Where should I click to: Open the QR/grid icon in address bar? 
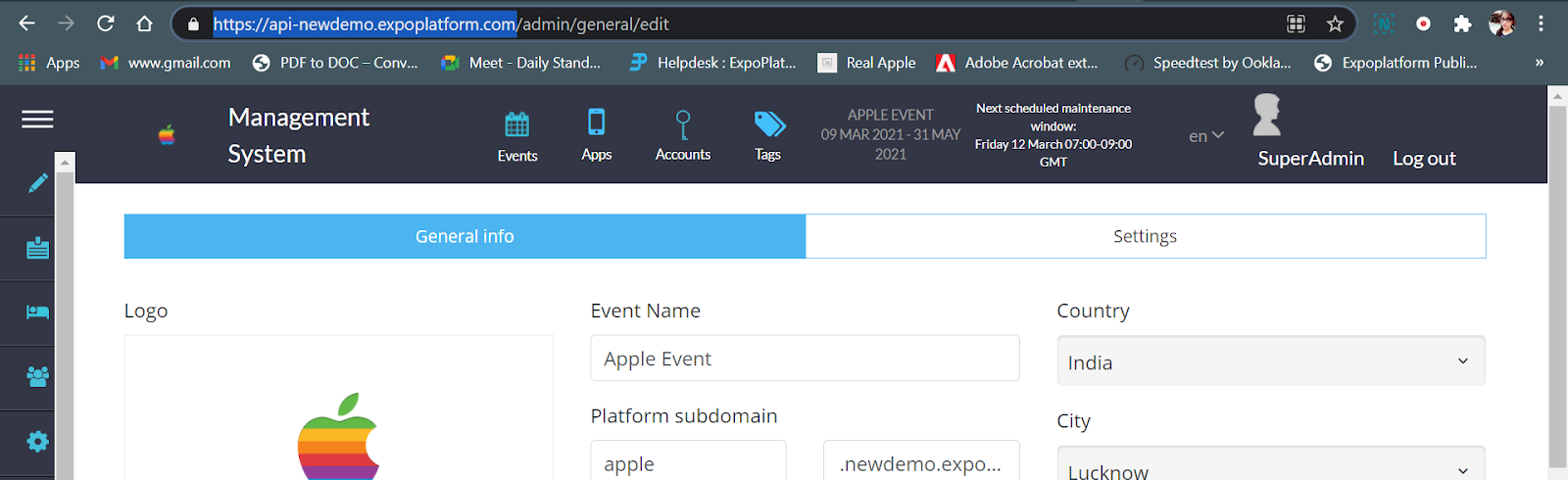click(1296, 24)
